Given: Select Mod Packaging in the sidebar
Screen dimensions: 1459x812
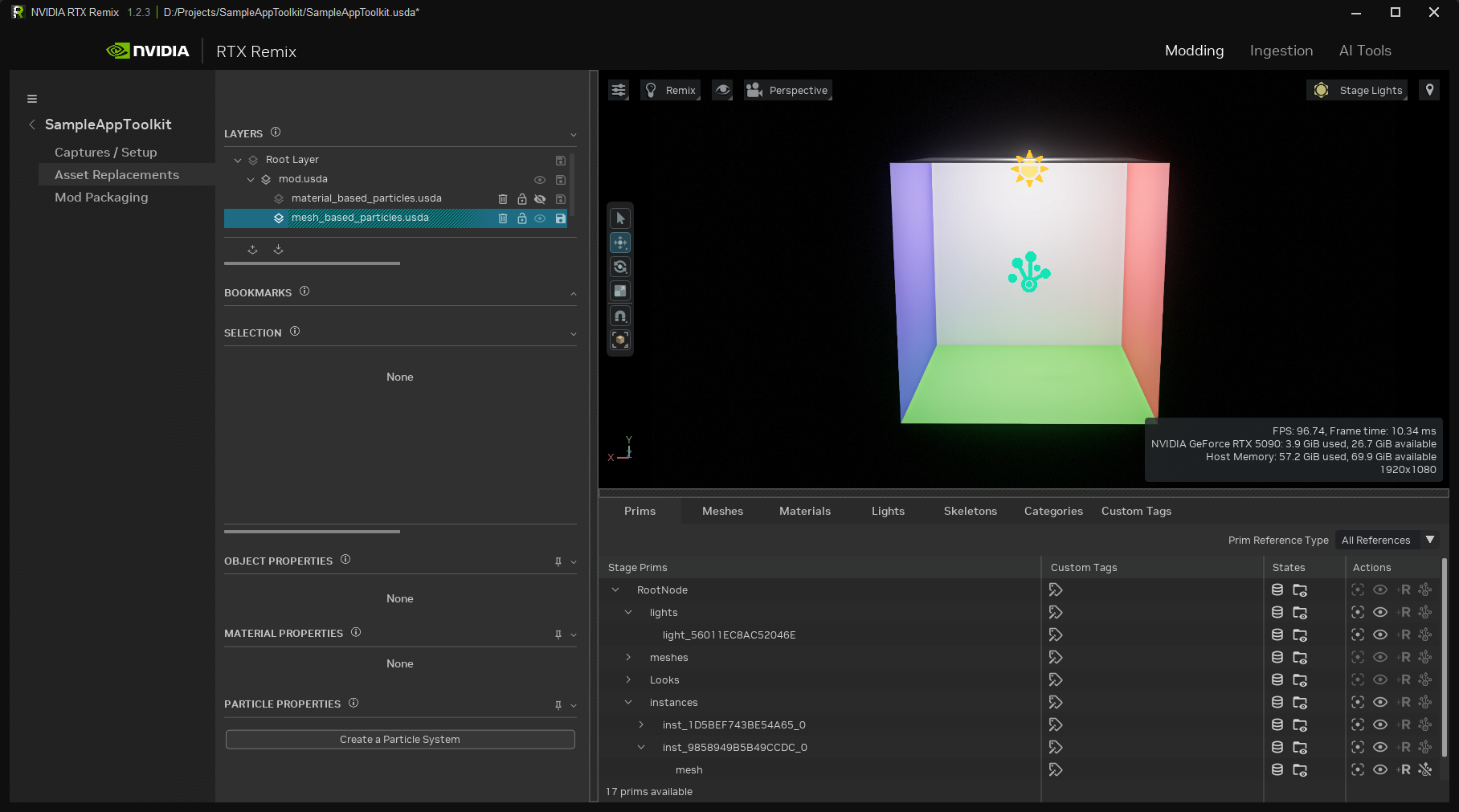Looking at the screenshot, I should pos(101,197).
